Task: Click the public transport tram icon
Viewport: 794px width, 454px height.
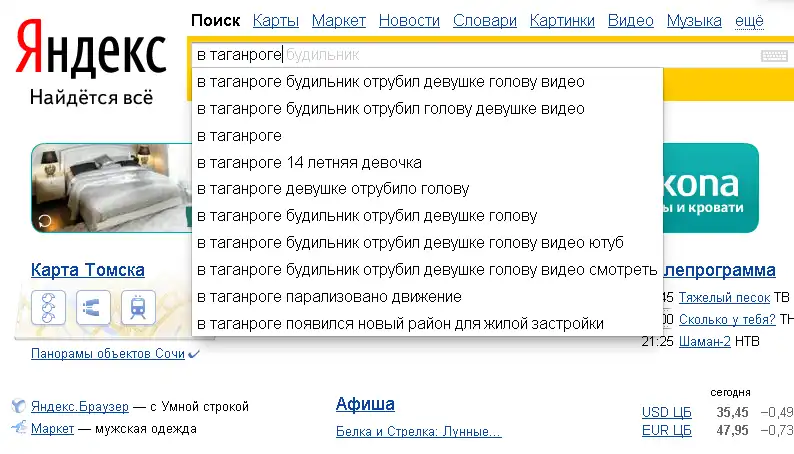Action: coord(137,307)
